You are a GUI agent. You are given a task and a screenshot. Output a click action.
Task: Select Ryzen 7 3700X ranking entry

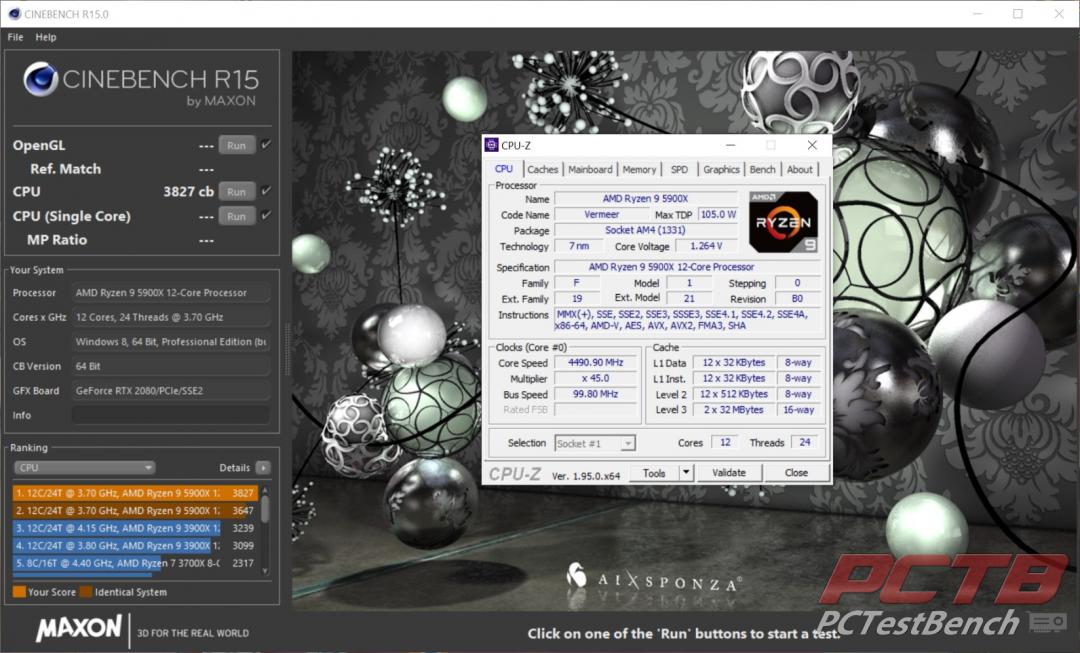(x=135, y=563)
